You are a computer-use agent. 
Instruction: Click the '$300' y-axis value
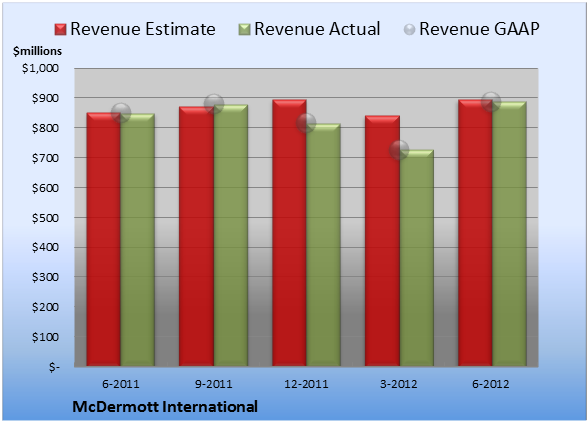[45, 277]
